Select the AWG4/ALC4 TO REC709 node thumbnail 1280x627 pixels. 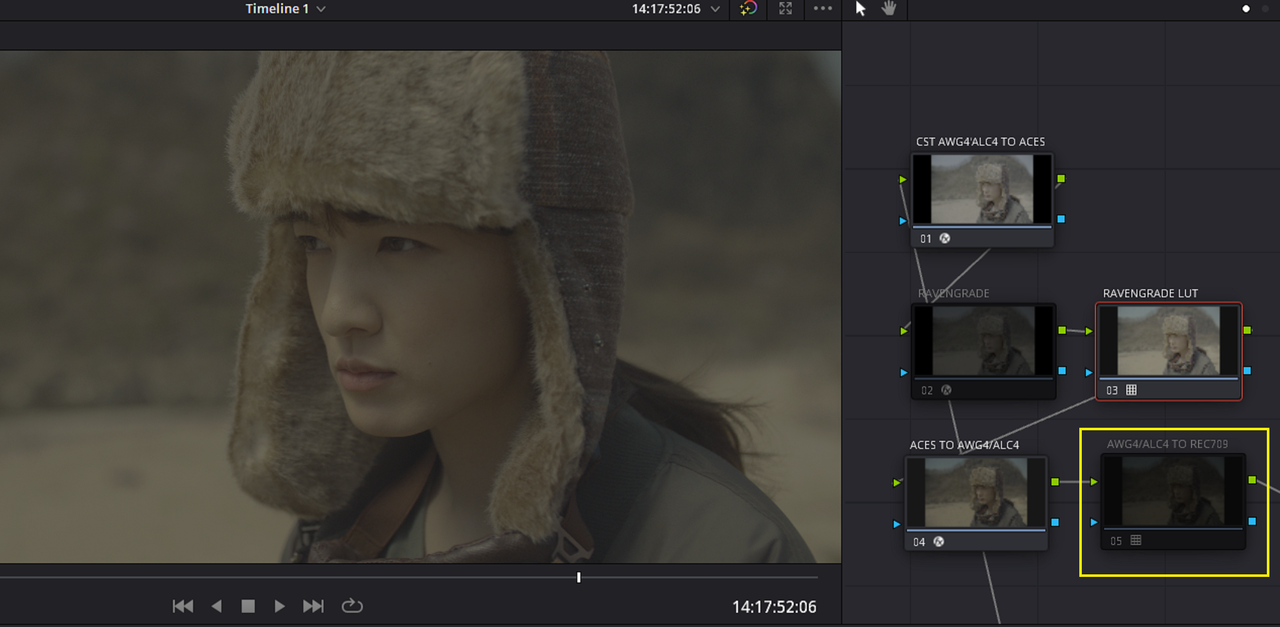tap(1174, 491)
